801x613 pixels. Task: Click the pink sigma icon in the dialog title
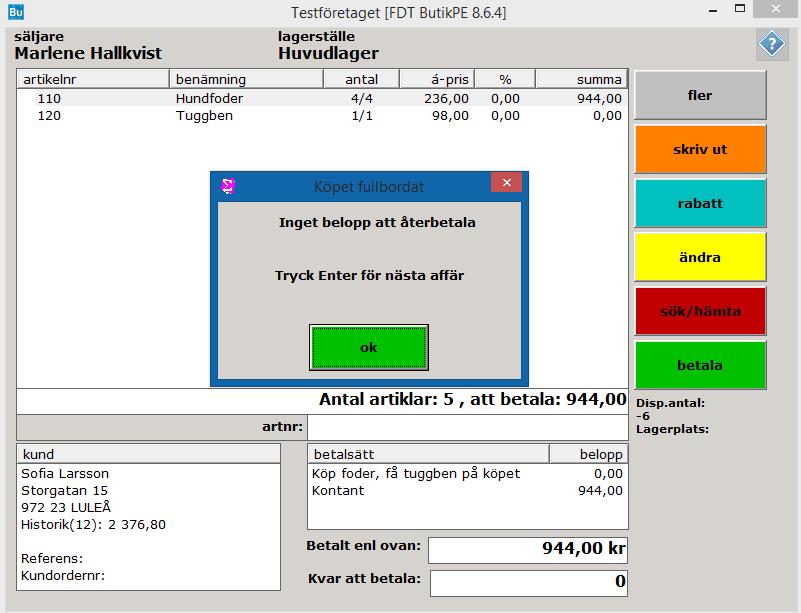tap(228, 186)
